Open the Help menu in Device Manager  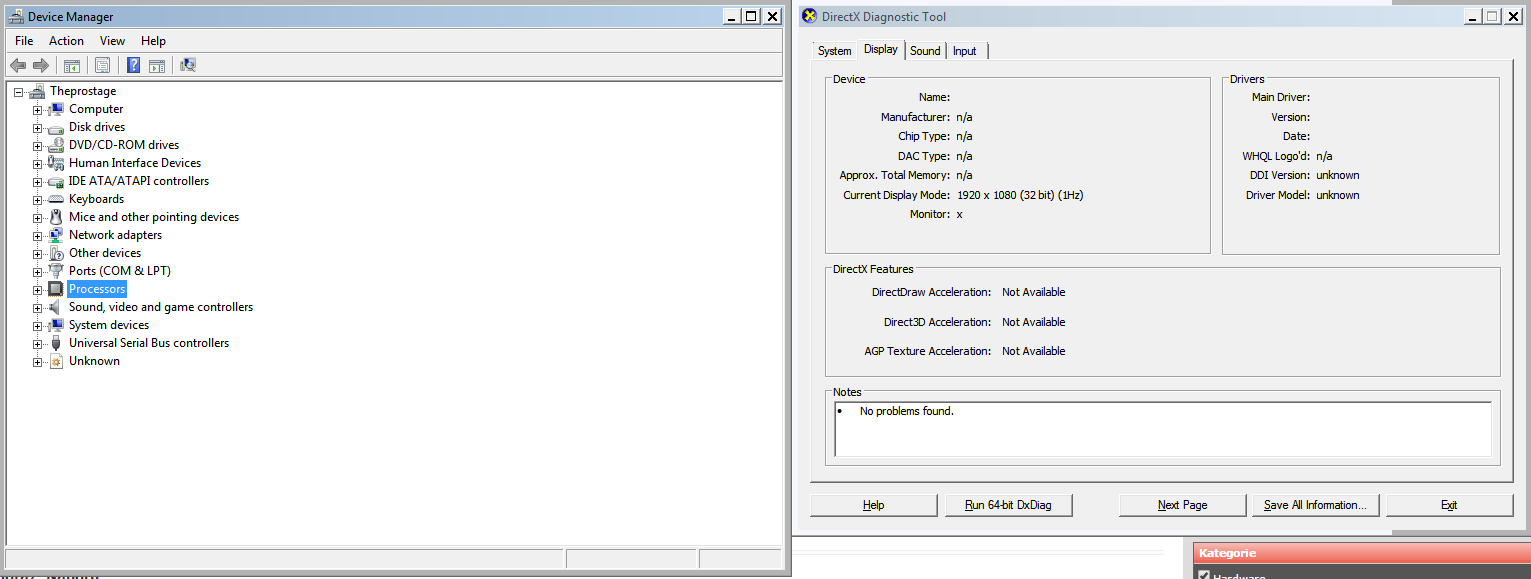point(153,41)
